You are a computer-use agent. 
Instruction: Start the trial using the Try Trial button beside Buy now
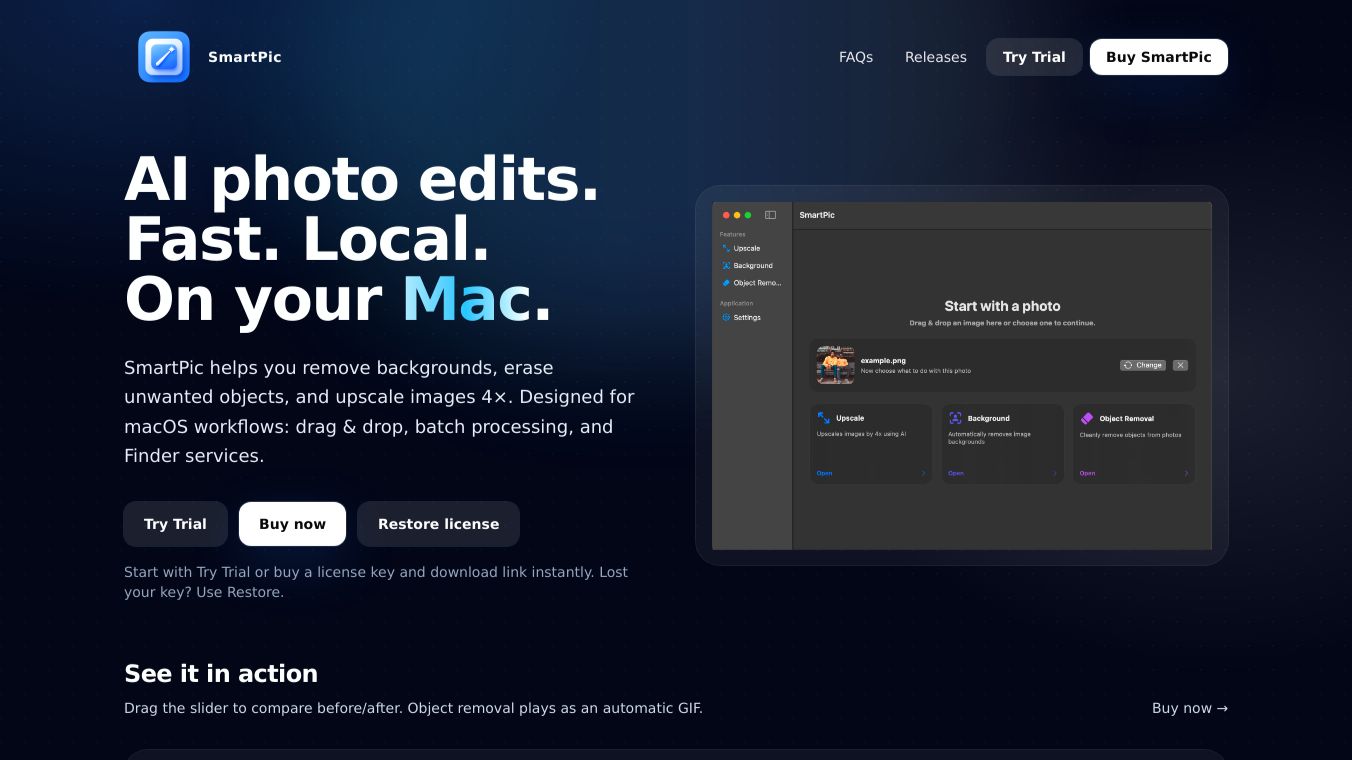(x=175, y=524)
